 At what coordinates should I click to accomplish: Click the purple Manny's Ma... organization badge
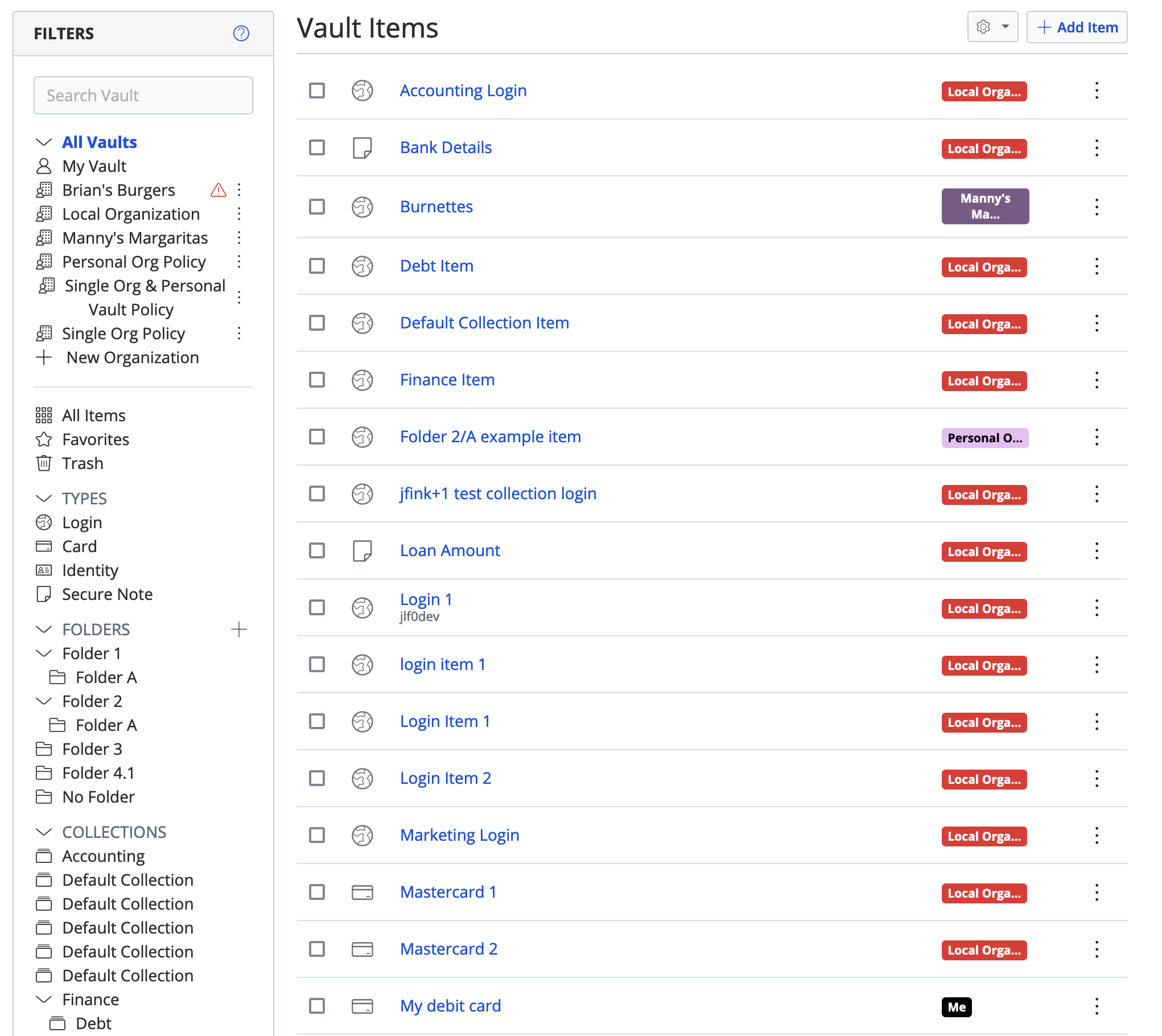[x=985, y=206]
